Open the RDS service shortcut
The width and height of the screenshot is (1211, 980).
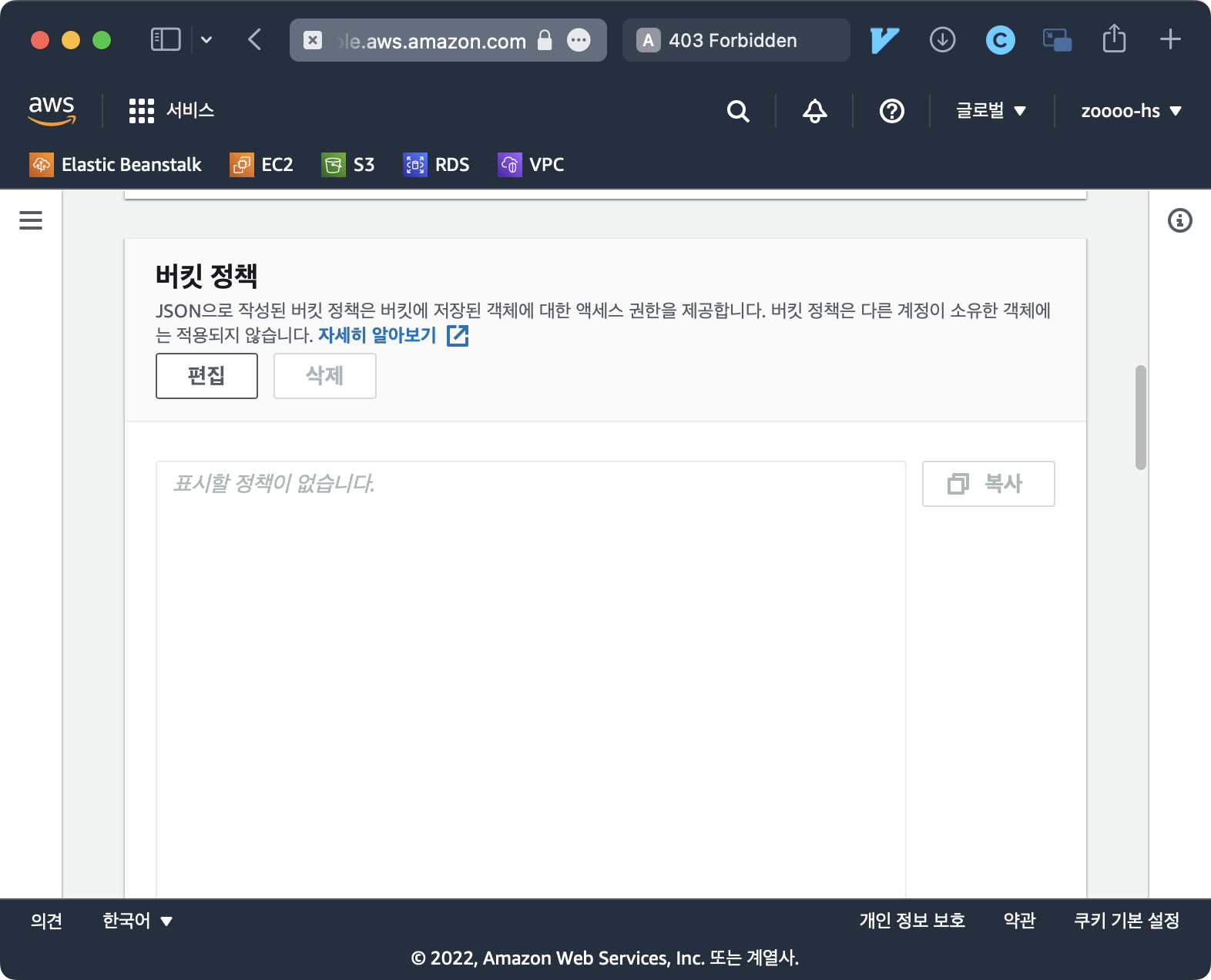point(437,165)
